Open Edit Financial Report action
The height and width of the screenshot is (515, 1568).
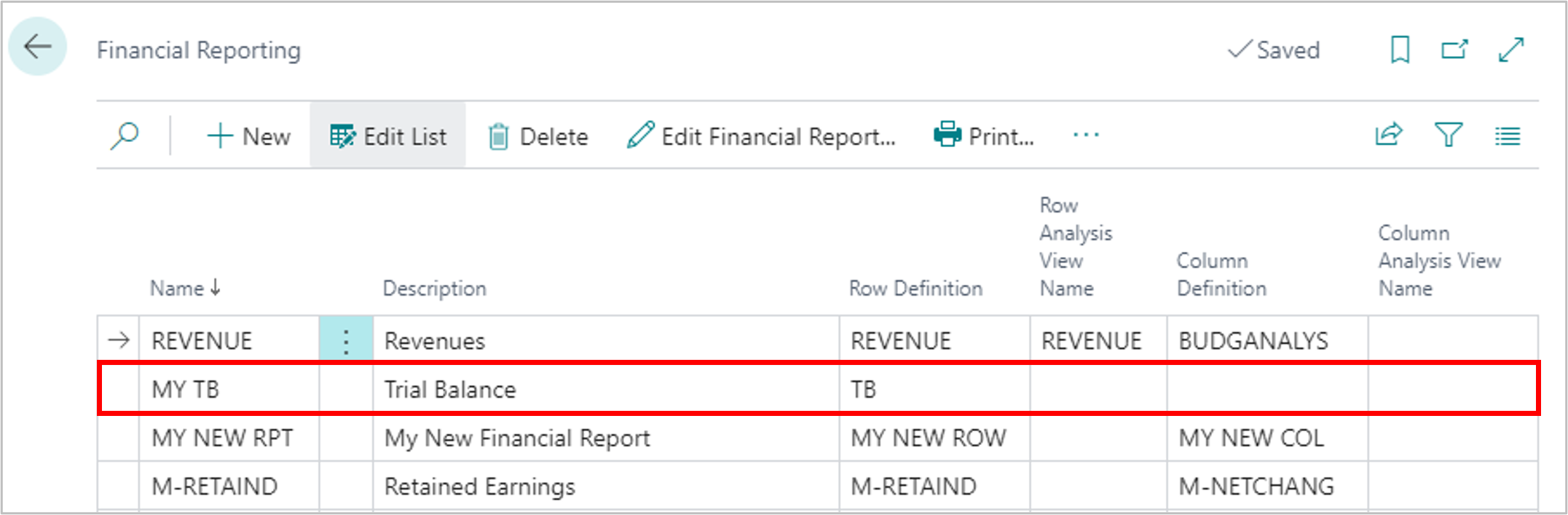click(x=761, y=136)
